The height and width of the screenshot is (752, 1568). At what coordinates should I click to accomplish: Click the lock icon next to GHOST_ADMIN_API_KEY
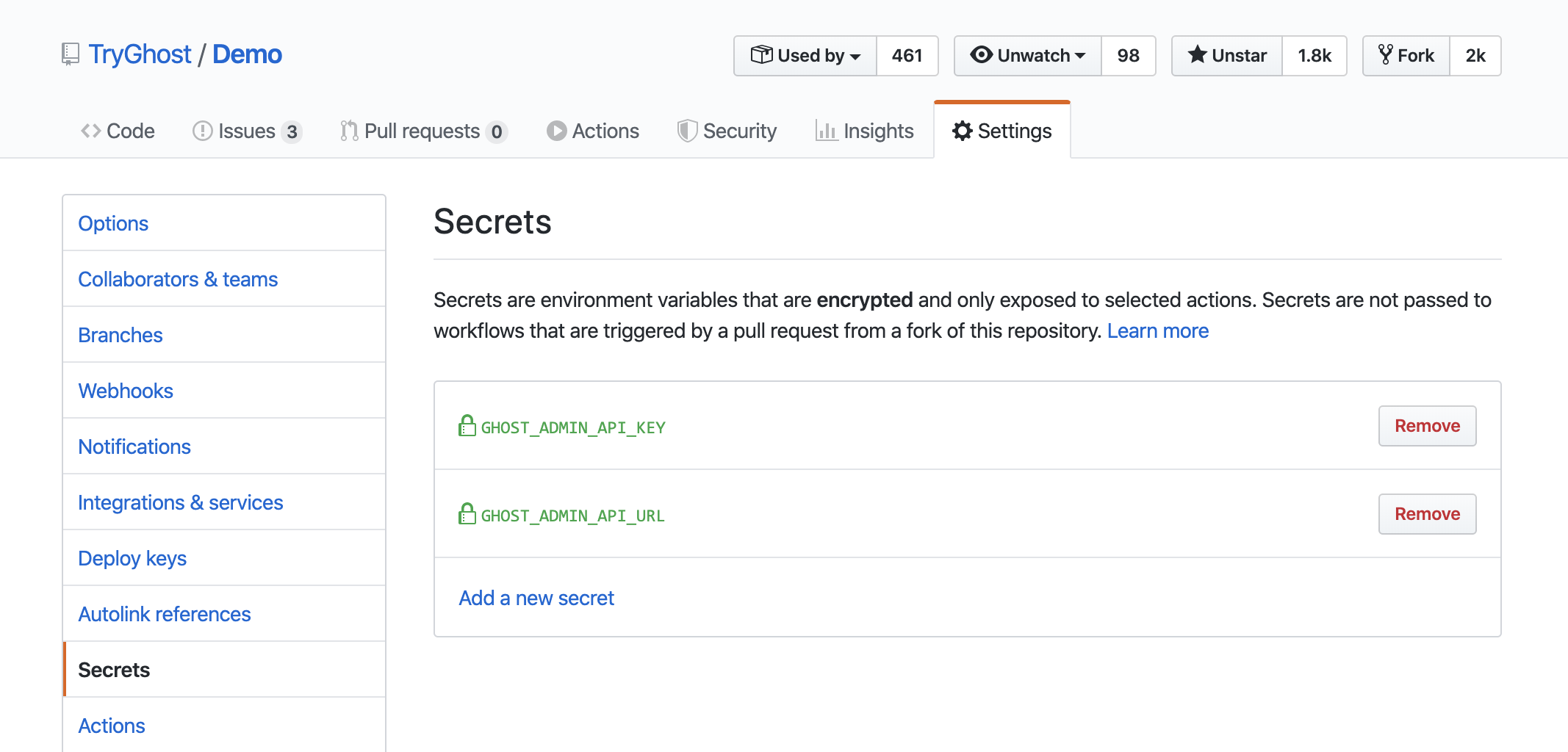pos(467,426)
